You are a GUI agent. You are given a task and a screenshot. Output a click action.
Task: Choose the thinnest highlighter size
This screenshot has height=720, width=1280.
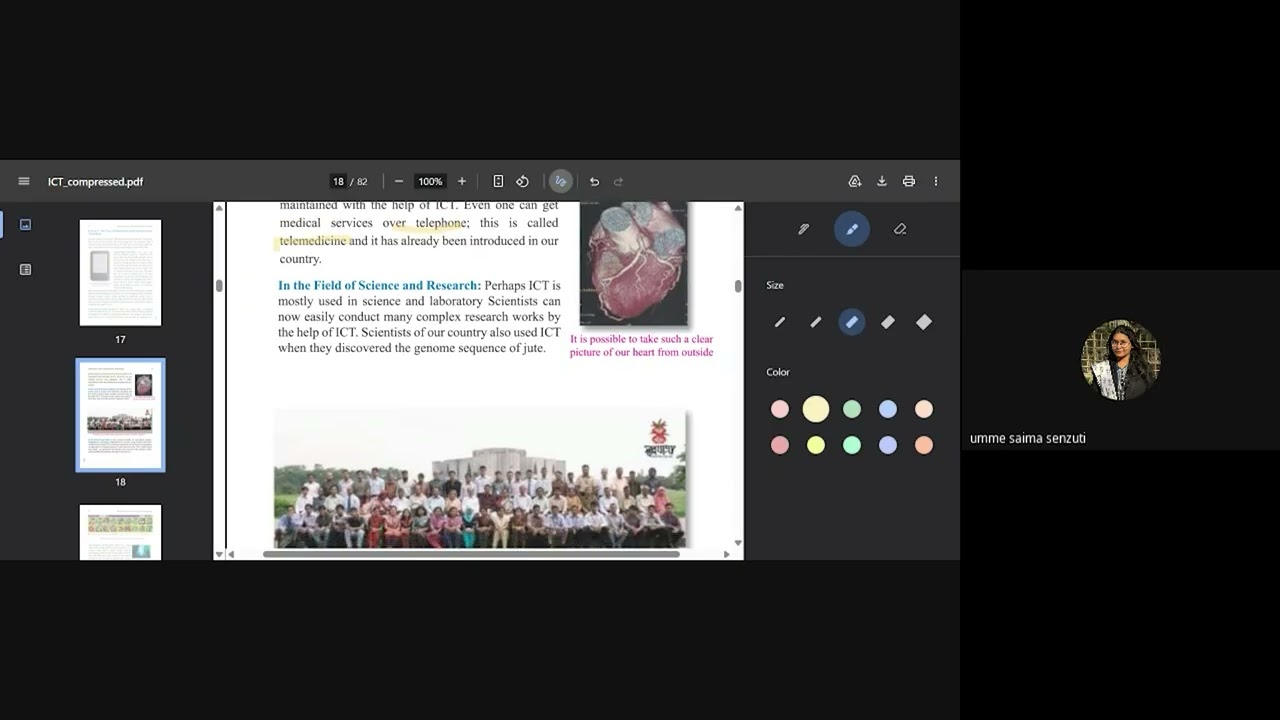click(x=780, y=322)
